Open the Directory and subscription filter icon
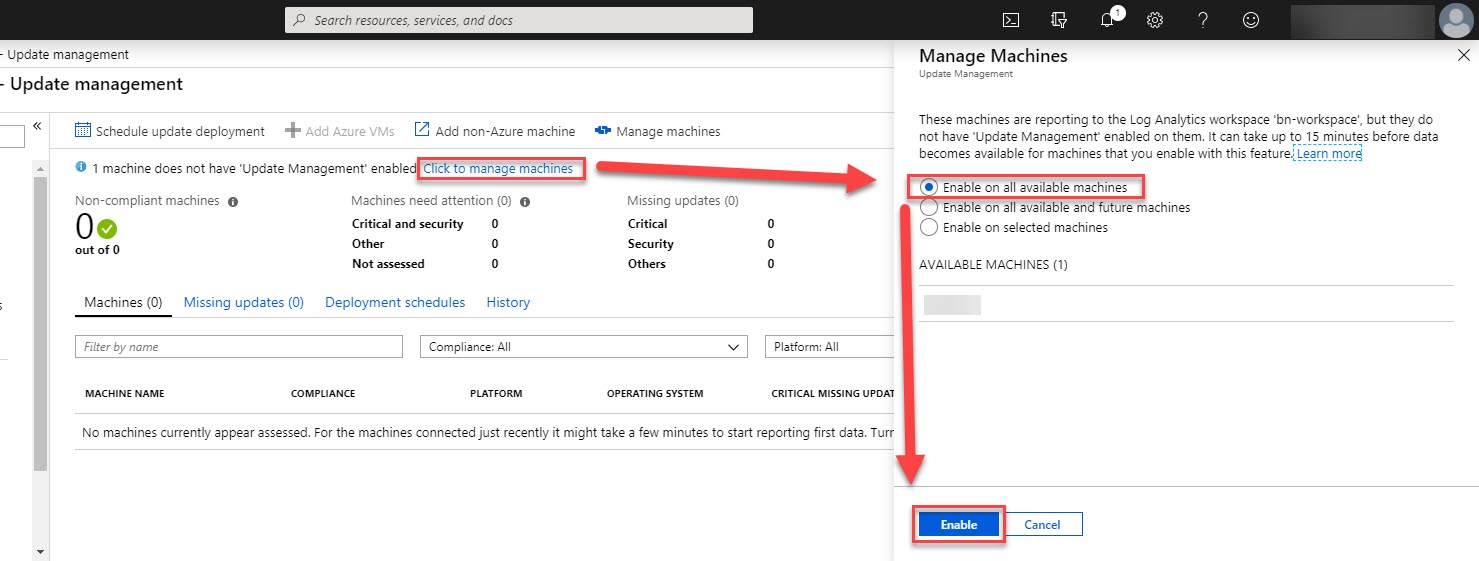 [1060, 20]
